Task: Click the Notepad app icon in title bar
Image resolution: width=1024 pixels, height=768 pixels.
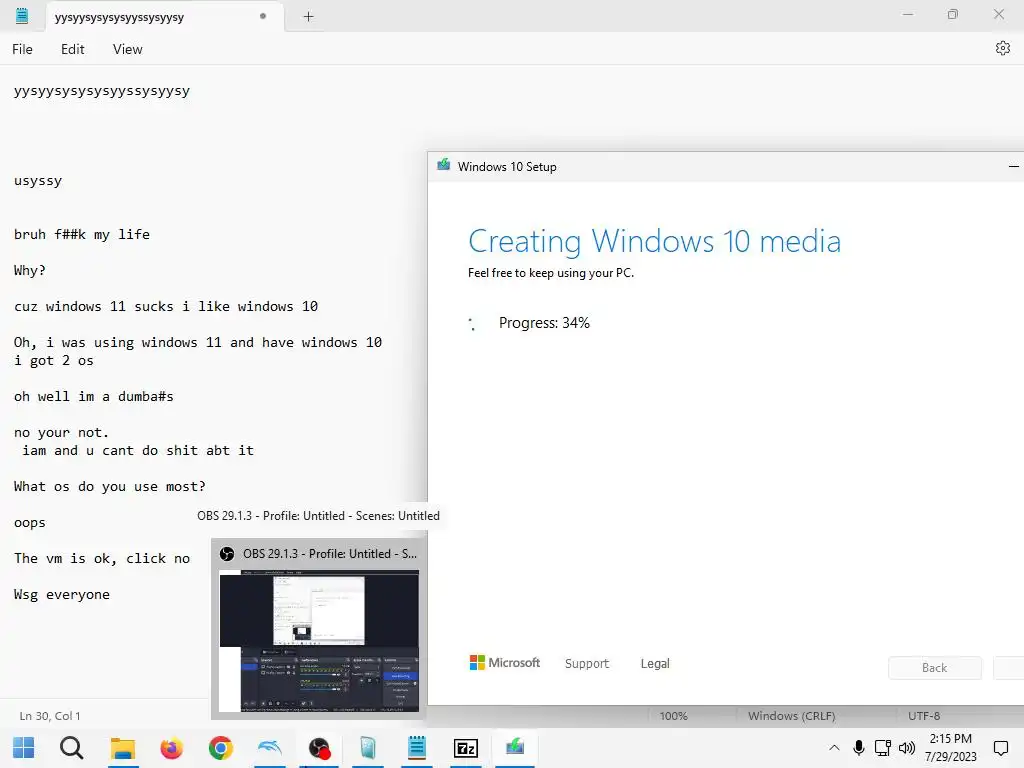Action: pos(22,16)
